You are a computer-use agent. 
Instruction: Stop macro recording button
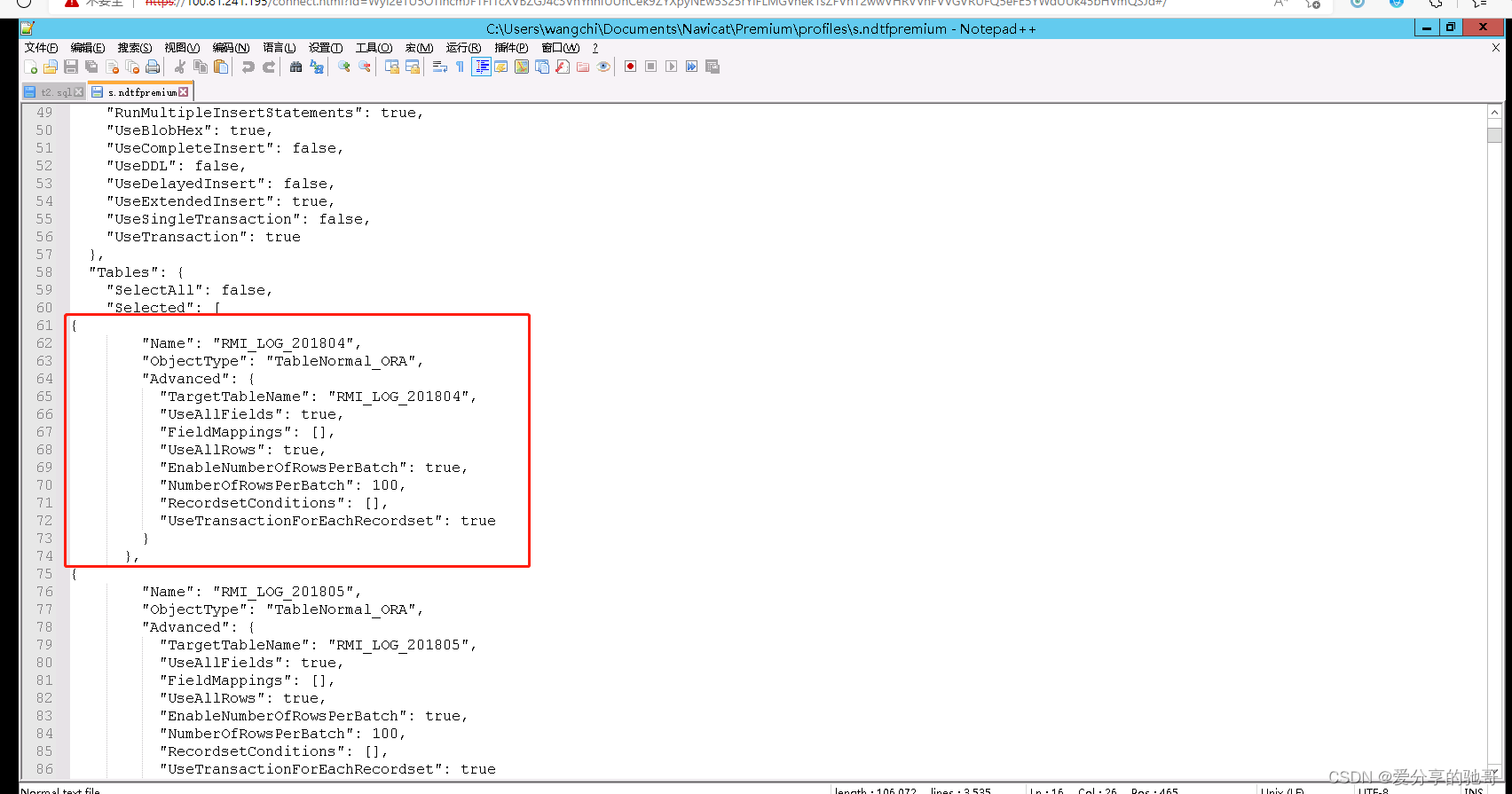[651, 67]
